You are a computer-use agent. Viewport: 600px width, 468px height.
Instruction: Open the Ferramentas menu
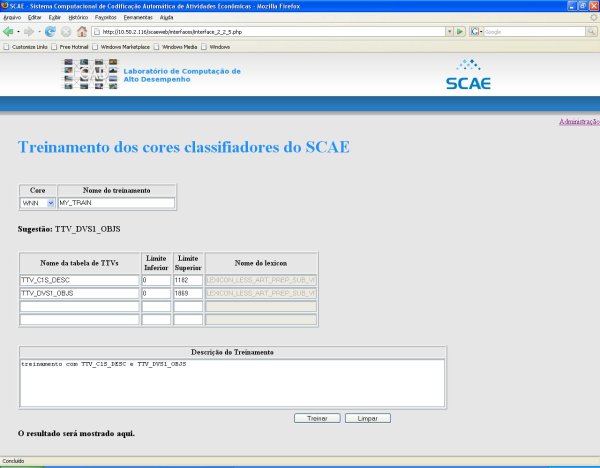click(x=138, y=17)
